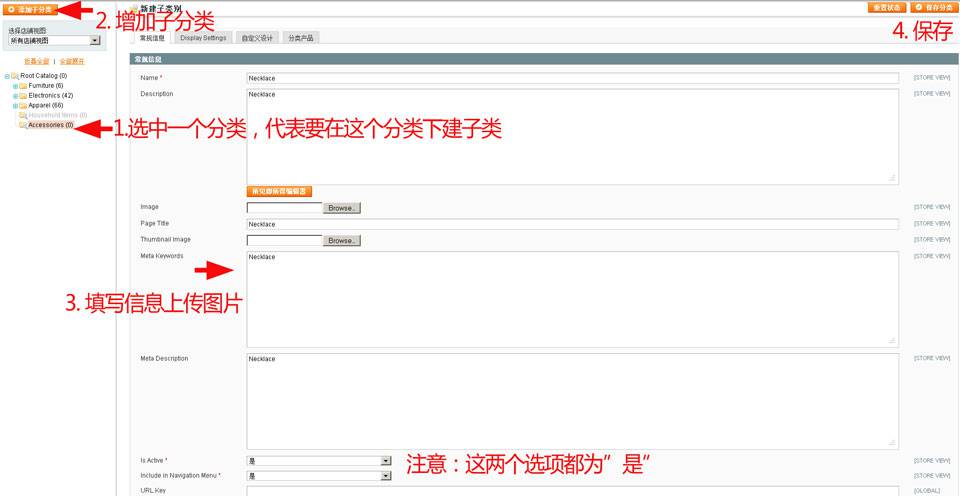Click the expand-all link above the category tree
960x496 pixels.
72,61
